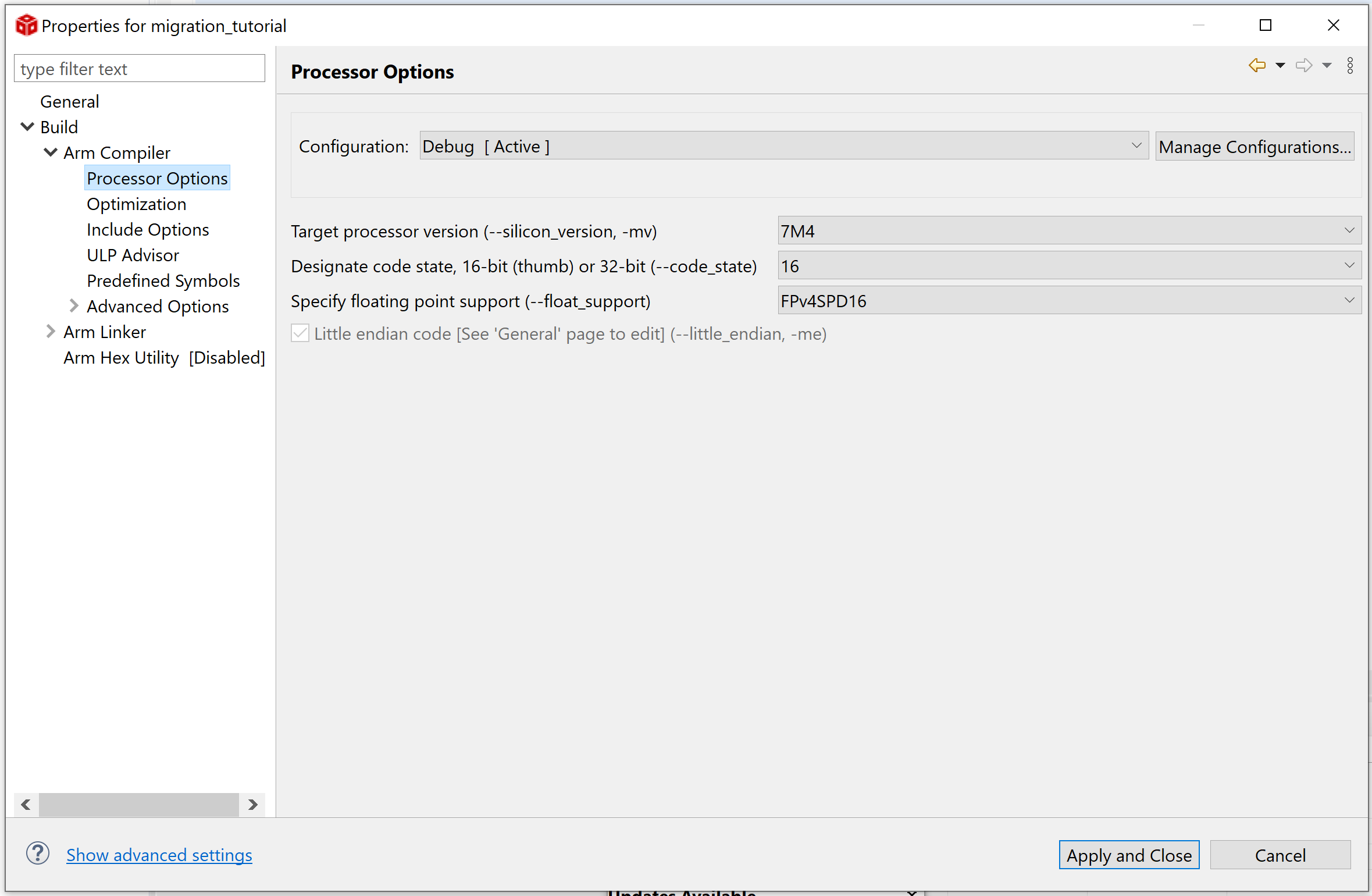Click the Show advanced settings link
The image size is (1372, 896).
coord(159,855)
